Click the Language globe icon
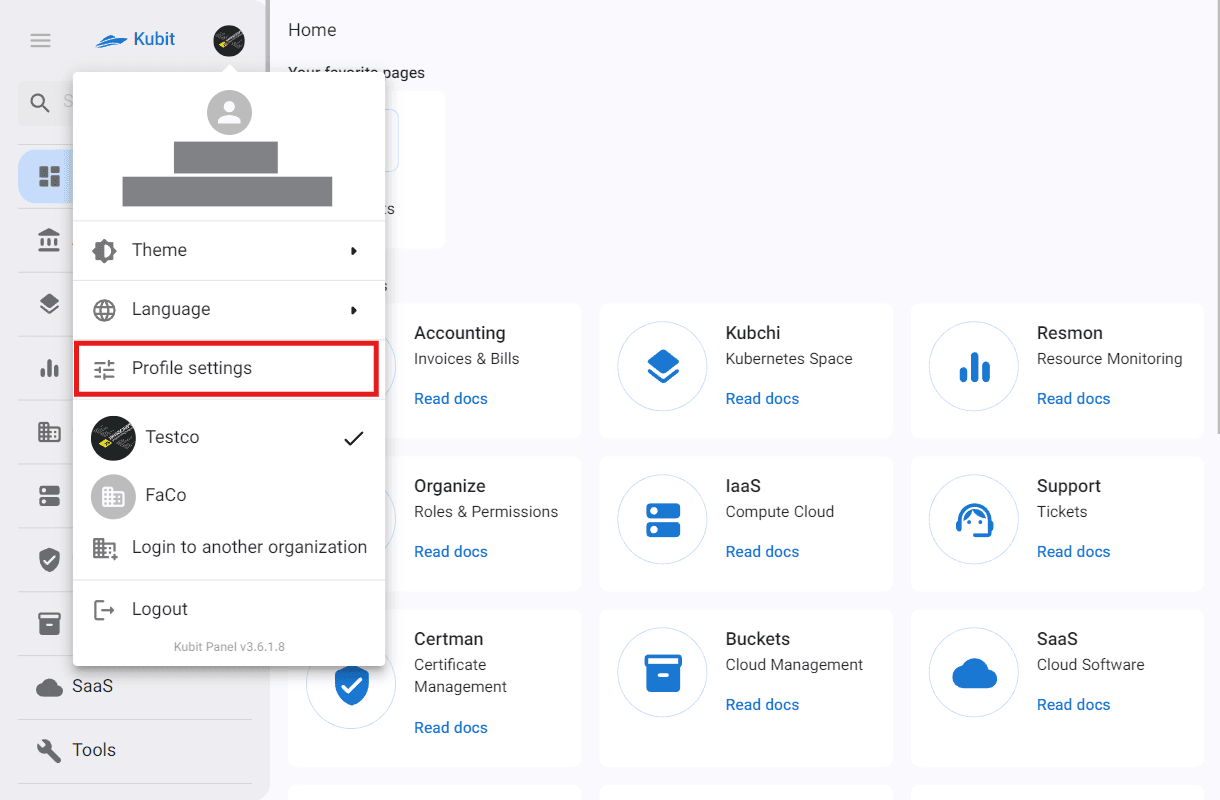Screen dimensions: 1220x800 click(x=104, y=310)
